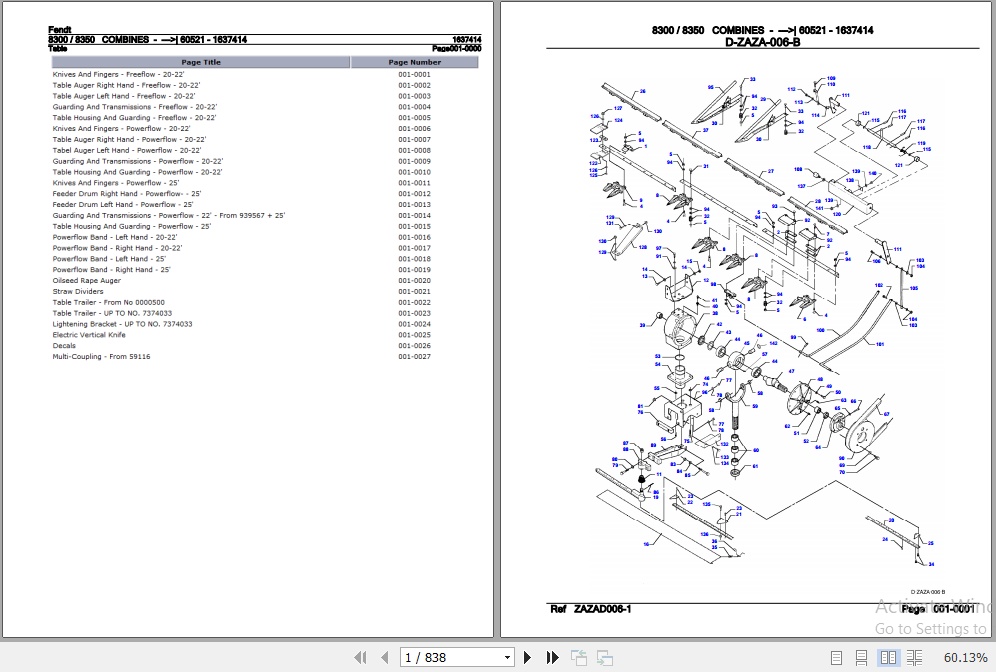The height and width of the screenshot is (672, 996).
Task: Toggle two-page continuous scrolling mode
Action: point(914,657)
